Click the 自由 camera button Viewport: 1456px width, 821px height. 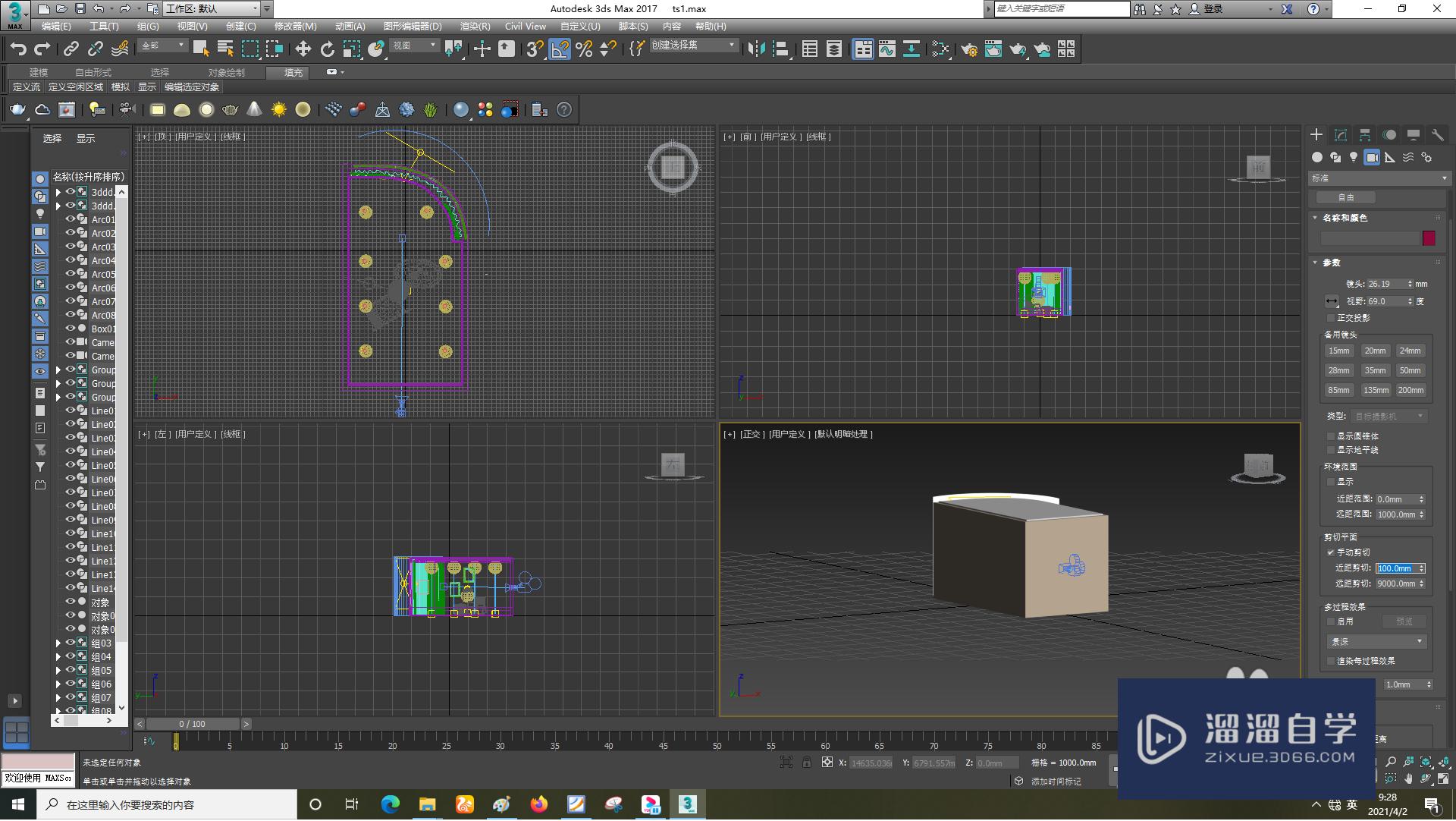(1346, 197)
